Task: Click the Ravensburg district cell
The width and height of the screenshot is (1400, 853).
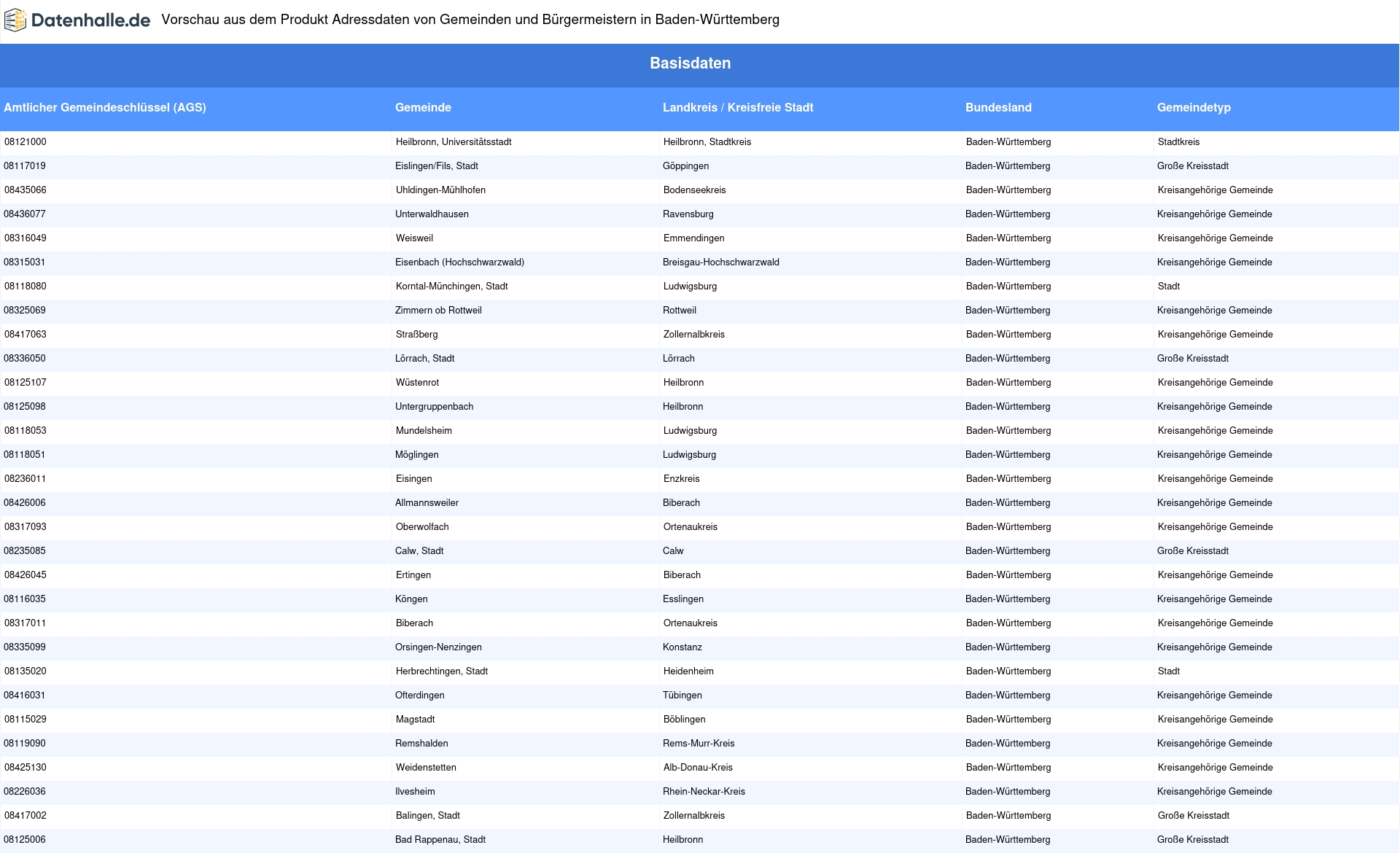Action: (688, 214)
